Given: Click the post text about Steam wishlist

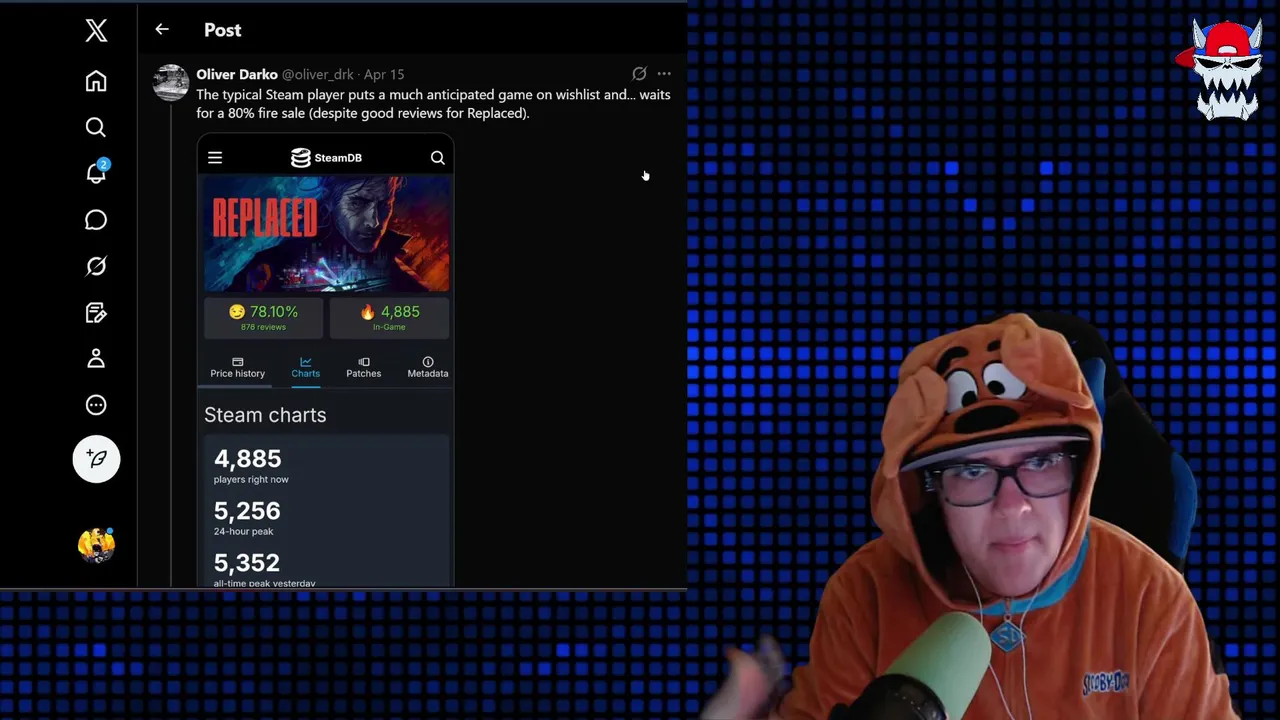Looking at the screenshot, I should [x=433, y=103].
